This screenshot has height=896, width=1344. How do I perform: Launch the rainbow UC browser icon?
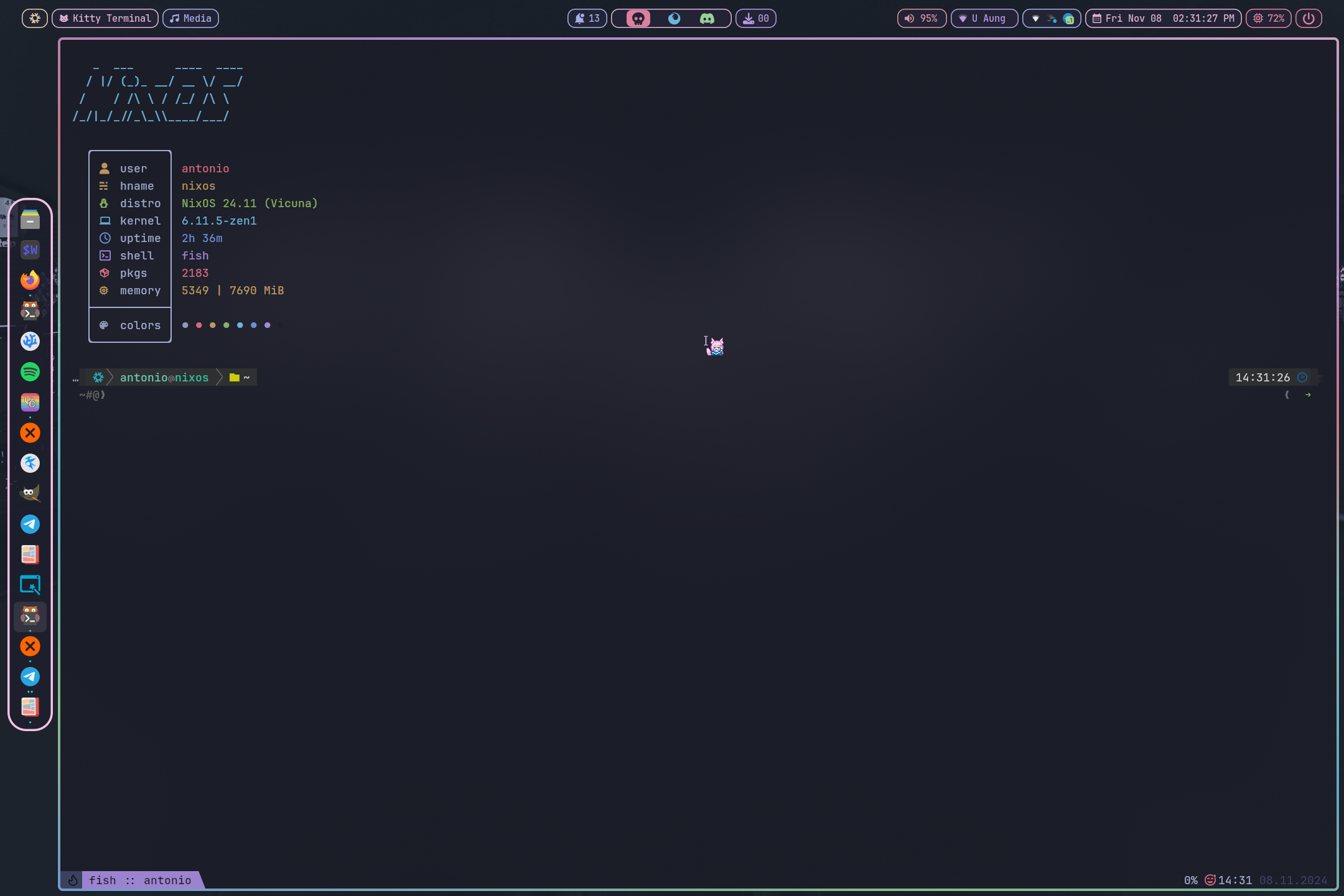[x=30, y=402]
